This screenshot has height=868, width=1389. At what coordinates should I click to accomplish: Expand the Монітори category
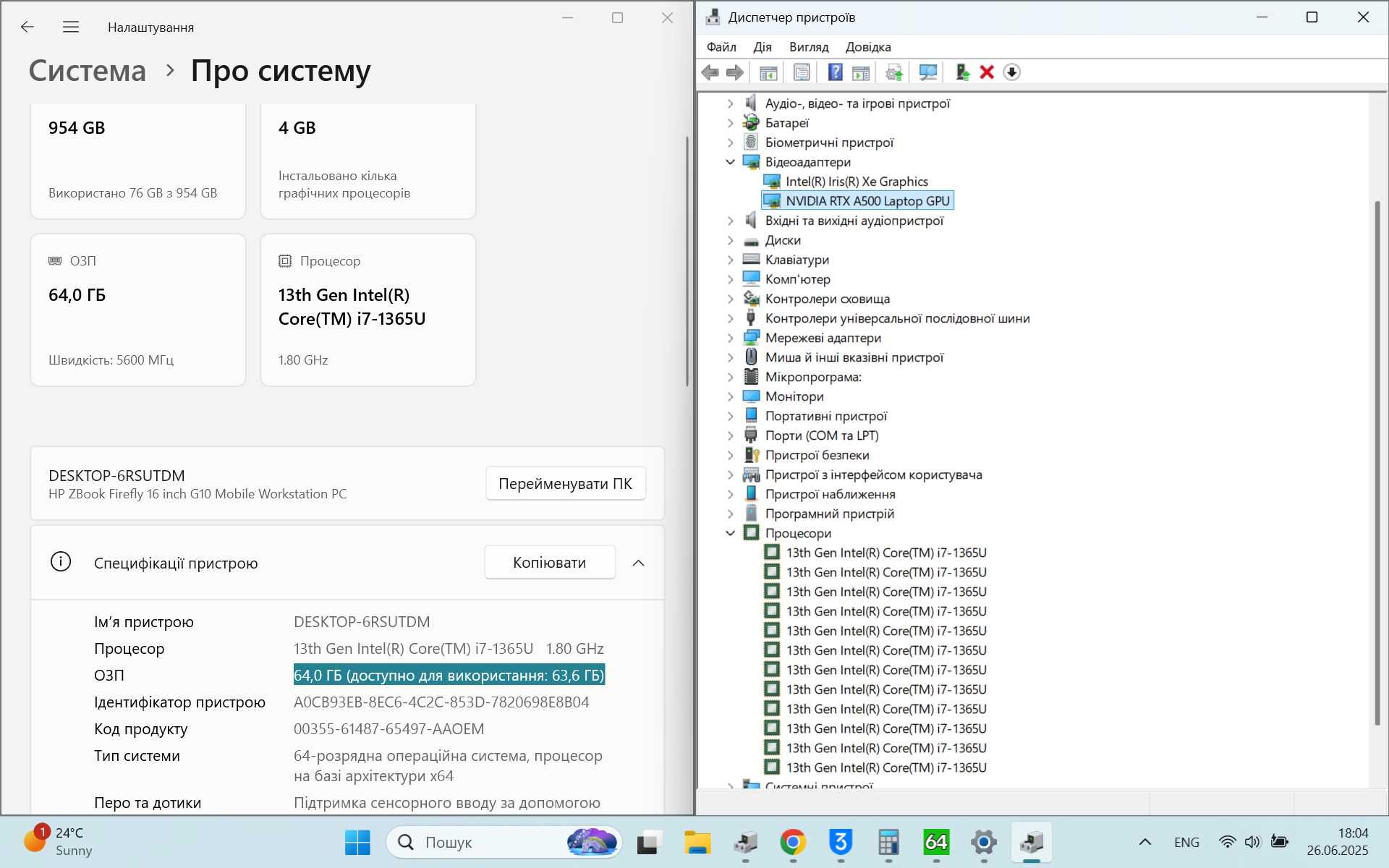730,396
